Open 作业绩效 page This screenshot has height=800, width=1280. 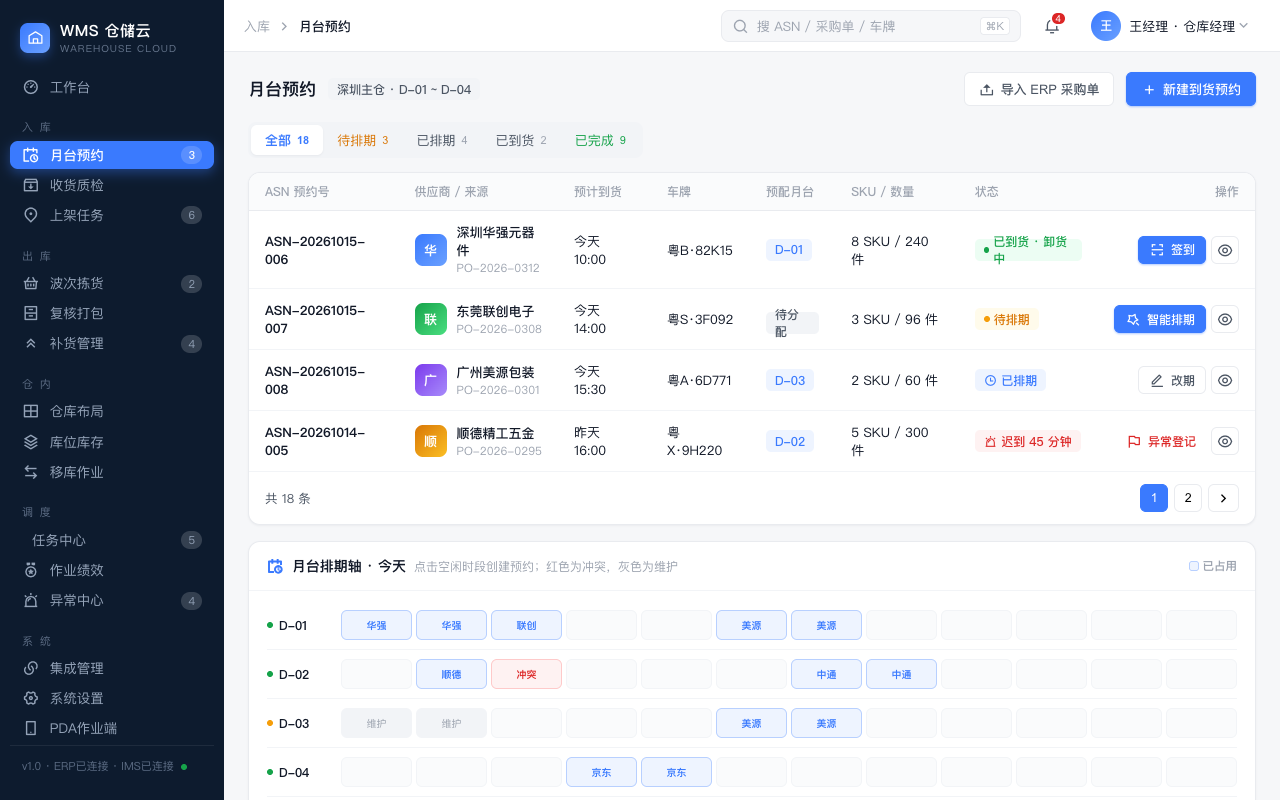(112, 570)
